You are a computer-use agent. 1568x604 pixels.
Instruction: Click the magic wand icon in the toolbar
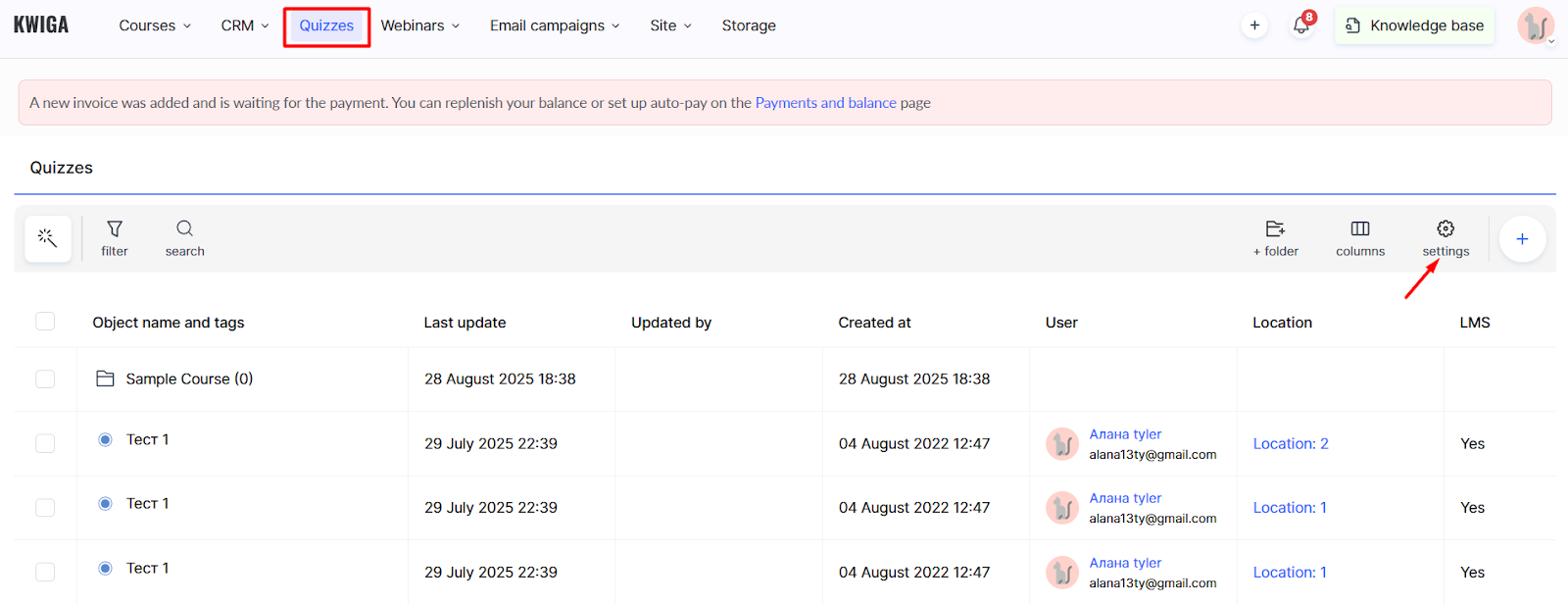[x=47, y=238]
